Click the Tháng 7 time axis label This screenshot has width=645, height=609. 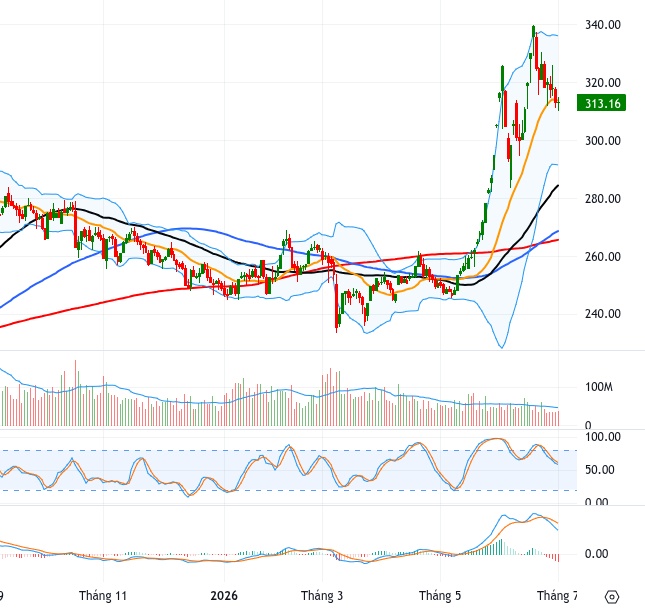point(557,595)
